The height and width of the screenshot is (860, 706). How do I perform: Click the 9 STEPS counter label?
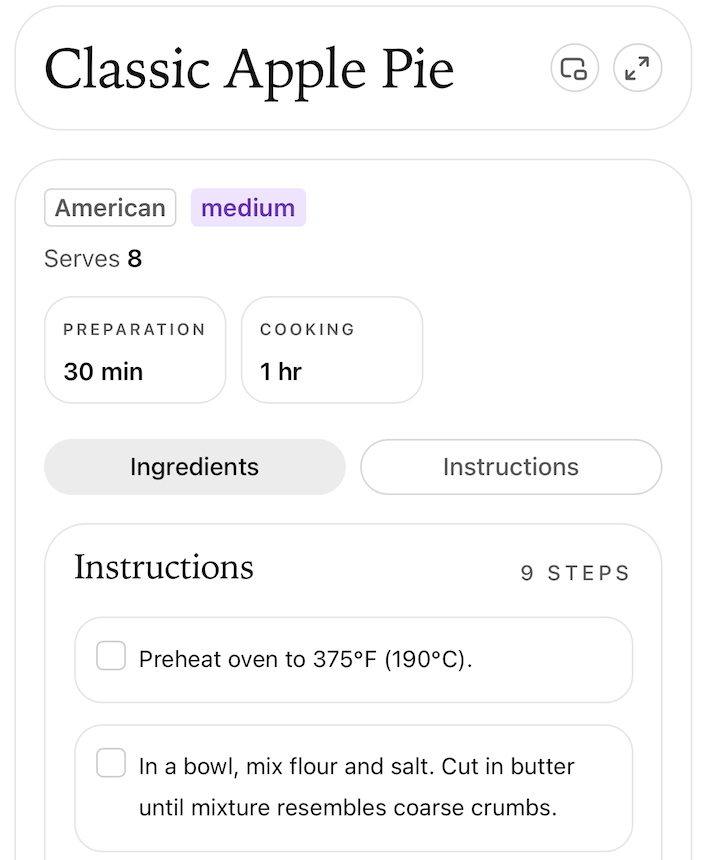click(x=575, y=574)
